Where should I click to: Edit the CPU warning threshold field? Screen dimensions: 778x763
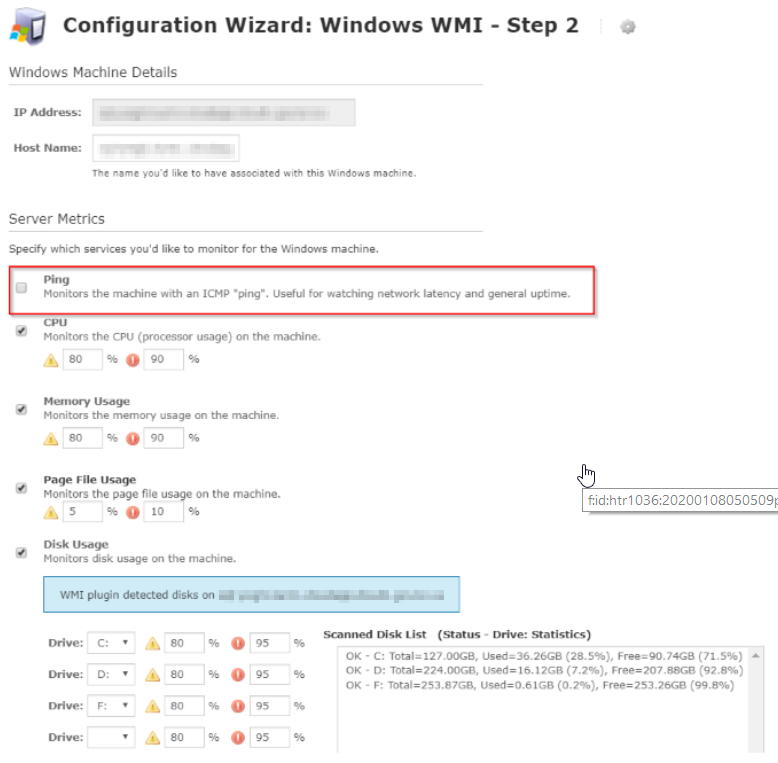click(82, 359)
